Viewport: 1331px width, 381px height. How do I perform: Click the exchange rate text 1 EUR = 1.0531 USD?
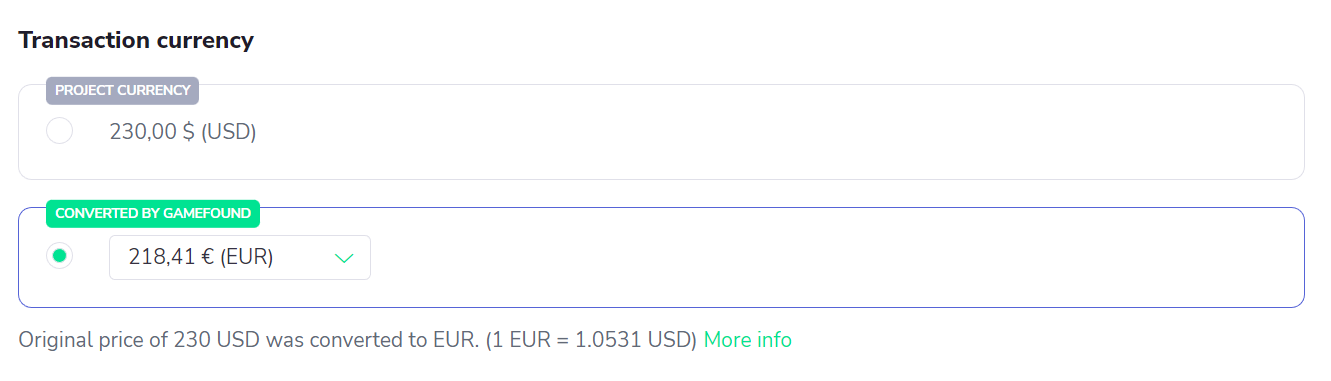coord(592,340)
